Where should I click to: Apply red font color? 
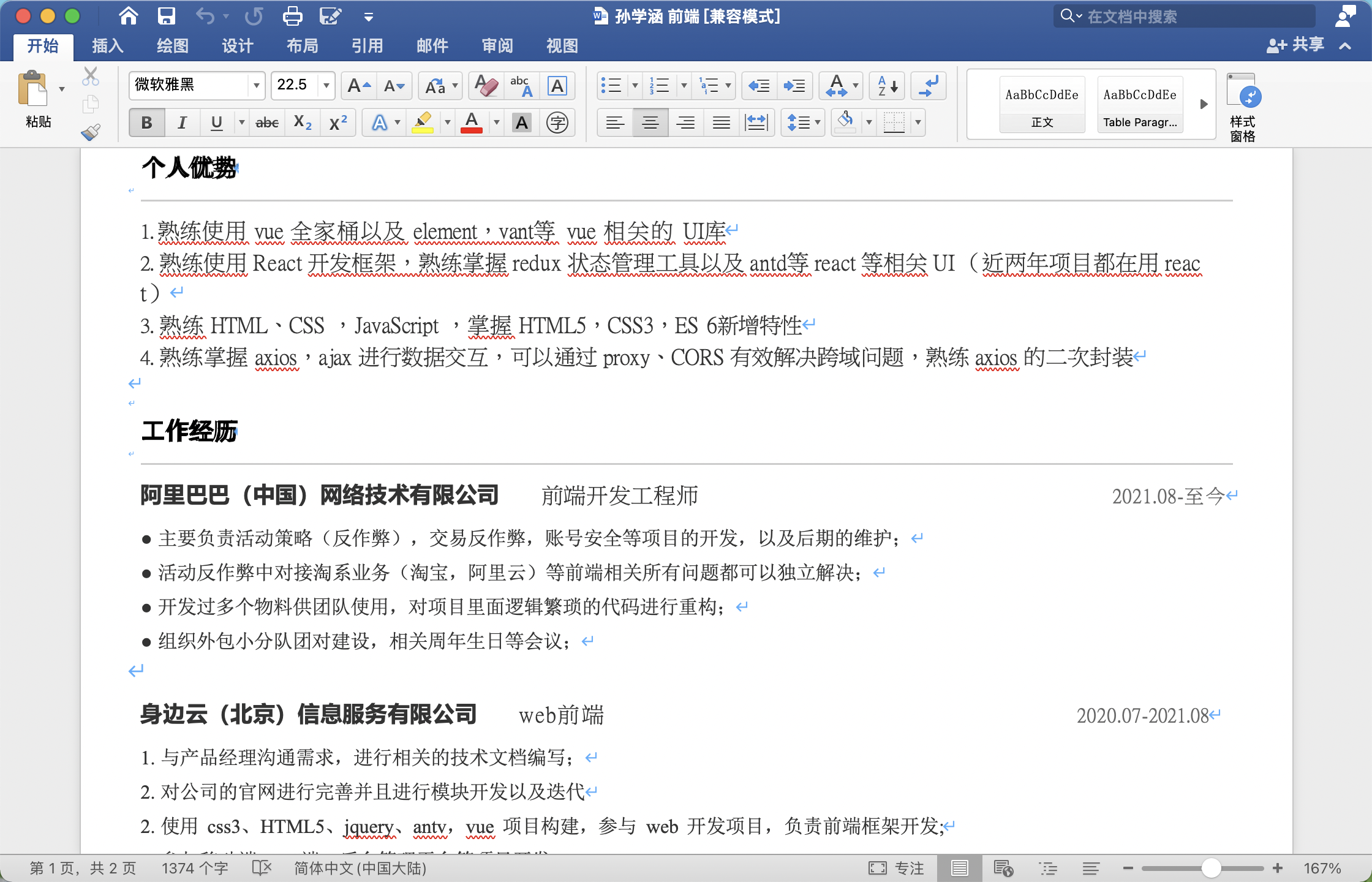click(472, 123)
